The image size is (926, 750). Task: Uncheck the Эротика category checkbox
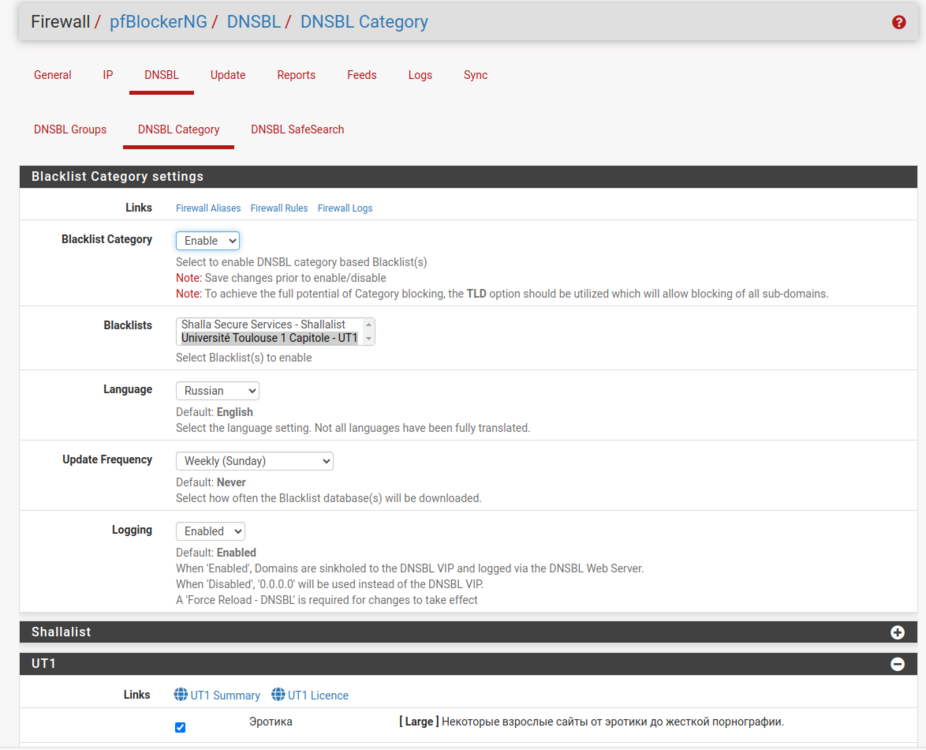[180, 727]
